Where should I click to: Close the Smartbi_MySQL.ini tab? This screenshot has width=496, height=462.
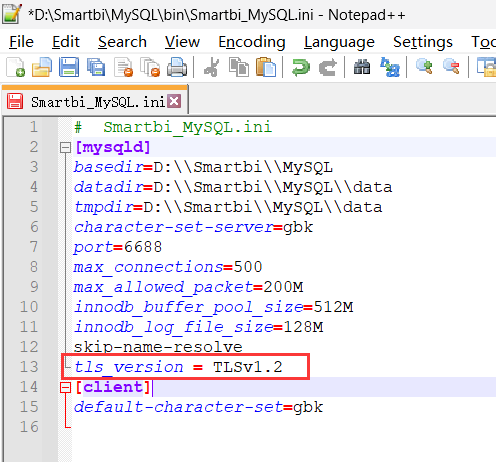point(174,101)
